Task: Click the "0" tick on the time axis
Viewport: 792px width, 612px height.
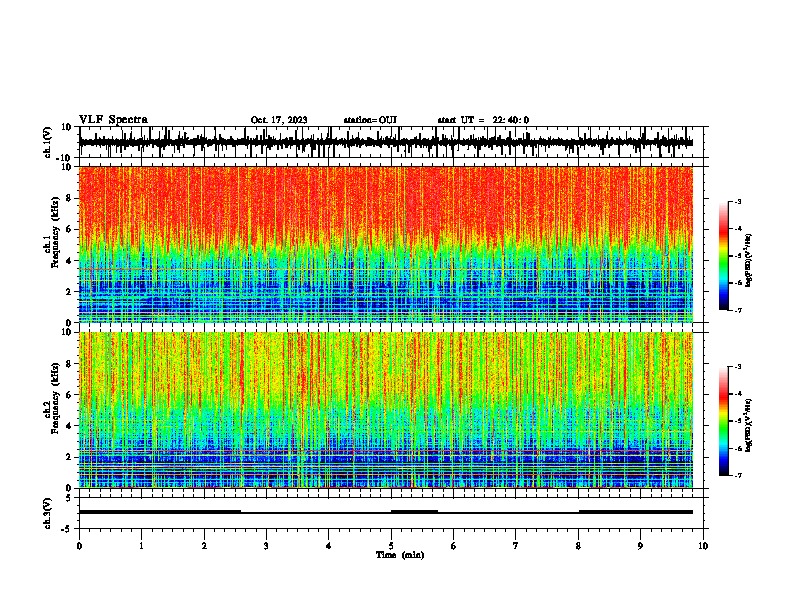Action: (x=79, y=546)
